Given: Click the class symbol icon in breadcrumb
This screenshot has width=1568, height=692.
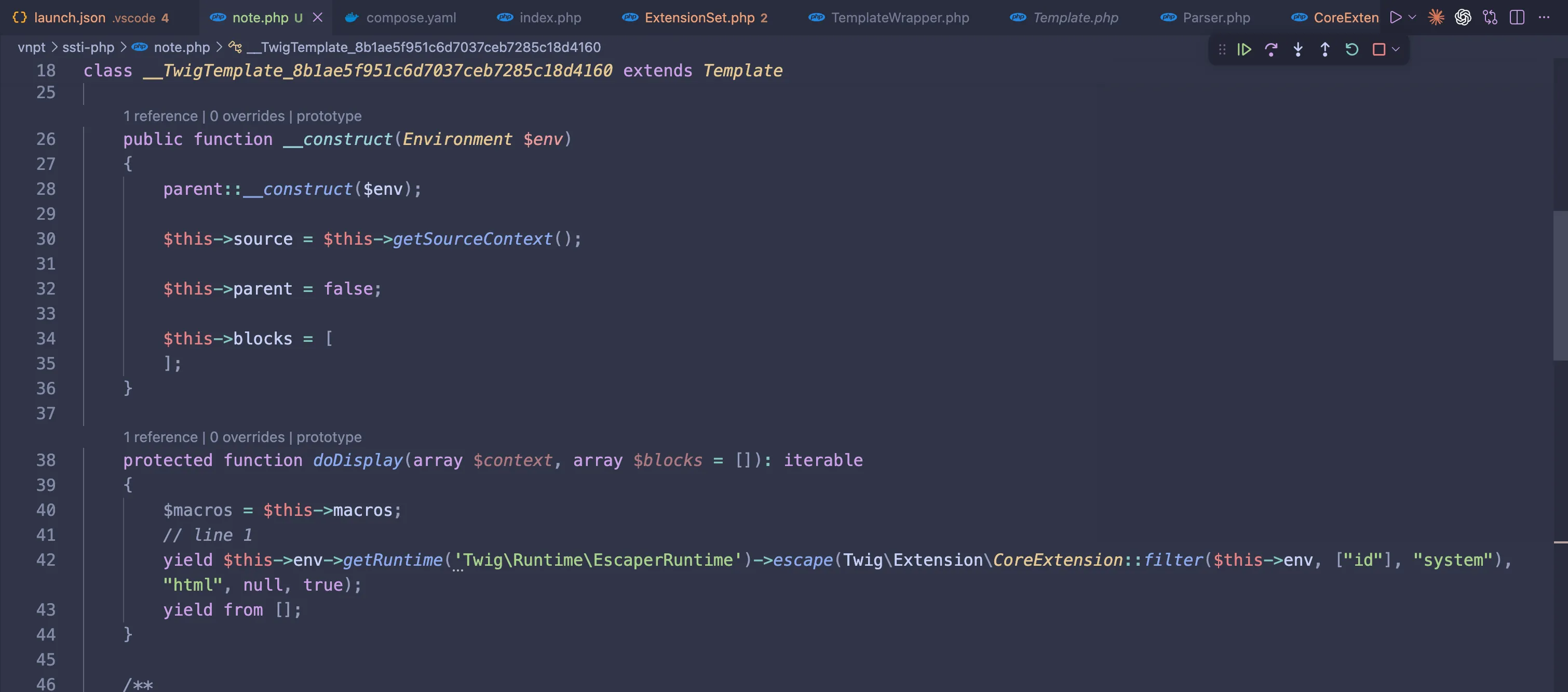Looking at the screenshot, I should click(x=235, y=47).
